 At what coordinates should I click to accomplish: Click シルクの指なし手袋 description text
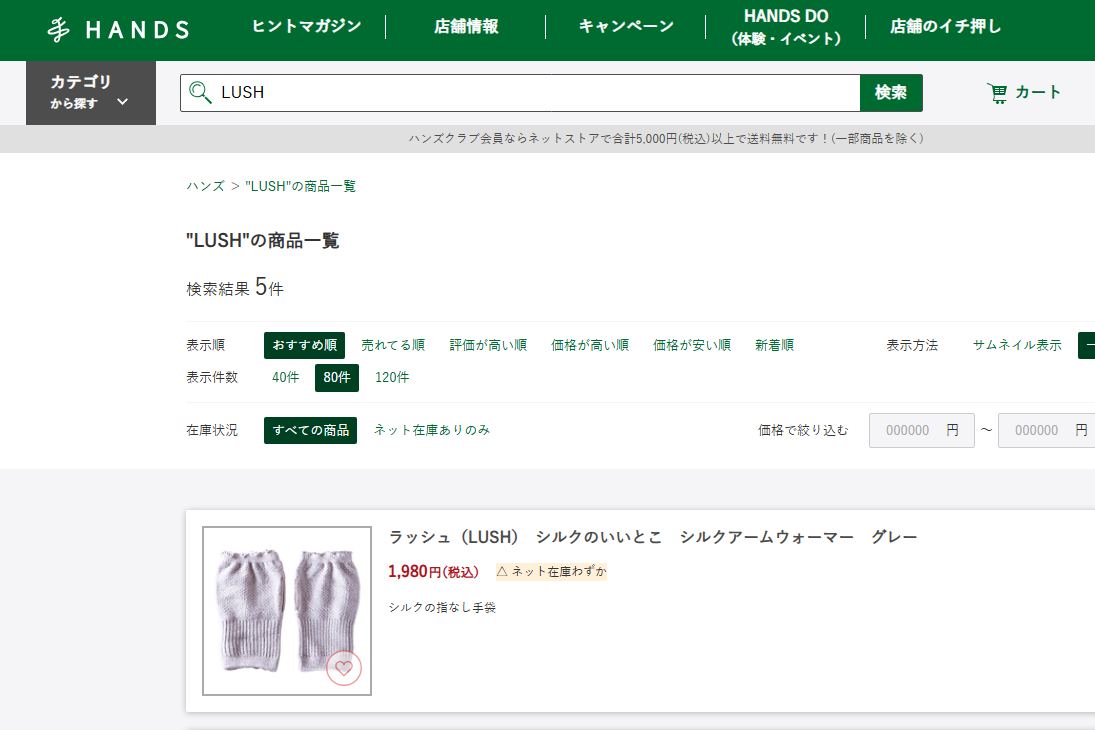442,607
